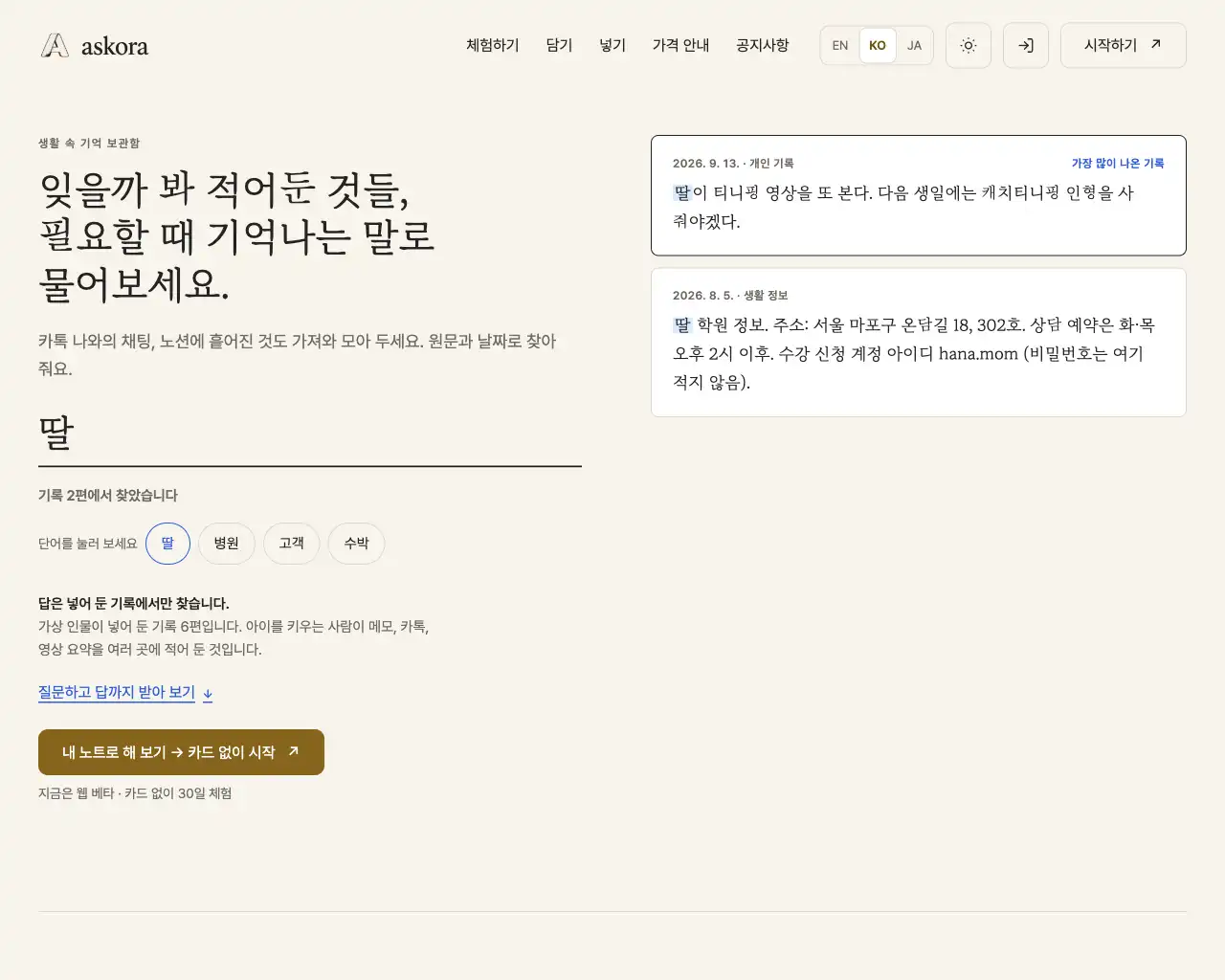Click the 시작하기 button in header
Screen dimensions: 1225x980
[1124, 45]
